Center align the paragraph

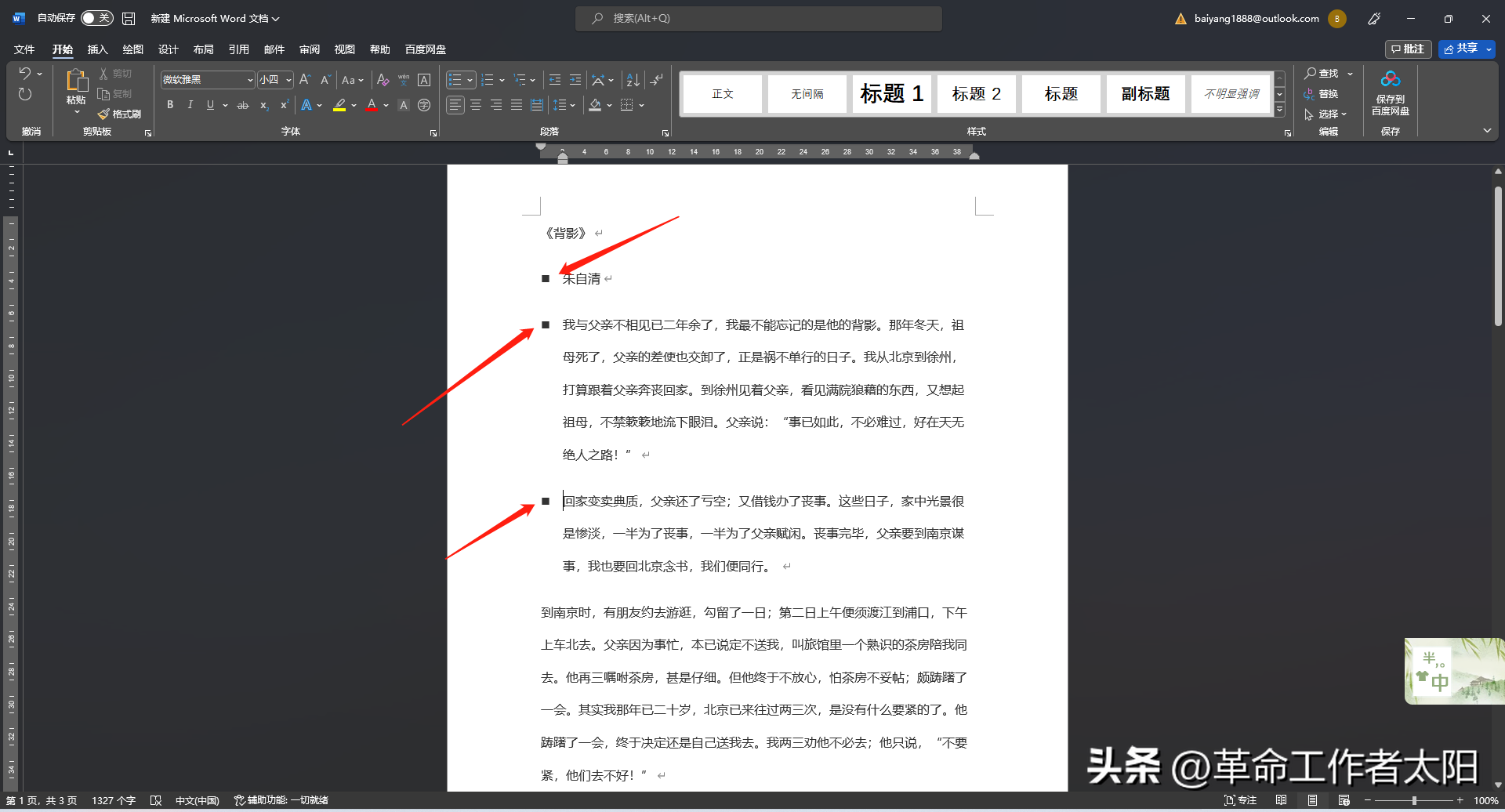[476, 105]
